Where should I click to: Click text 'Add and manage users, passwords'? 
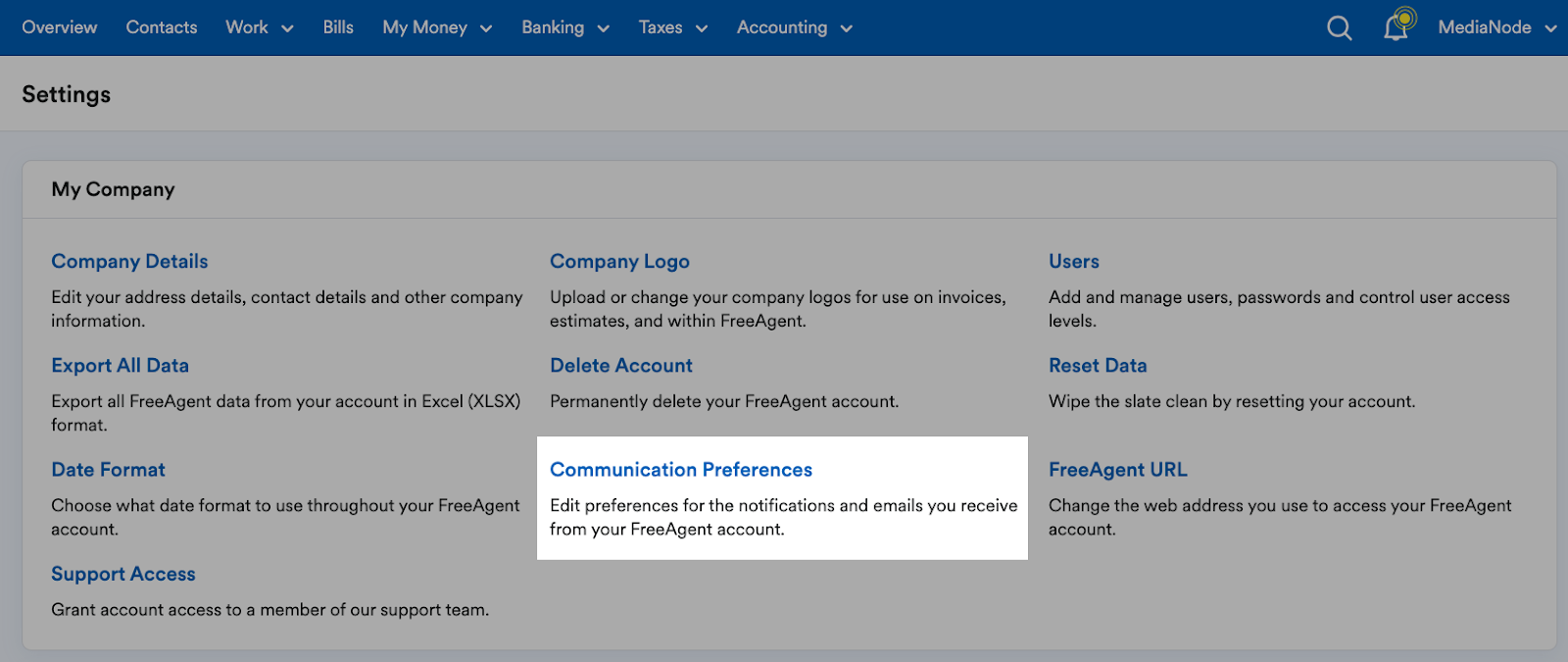coord(1185,297)
